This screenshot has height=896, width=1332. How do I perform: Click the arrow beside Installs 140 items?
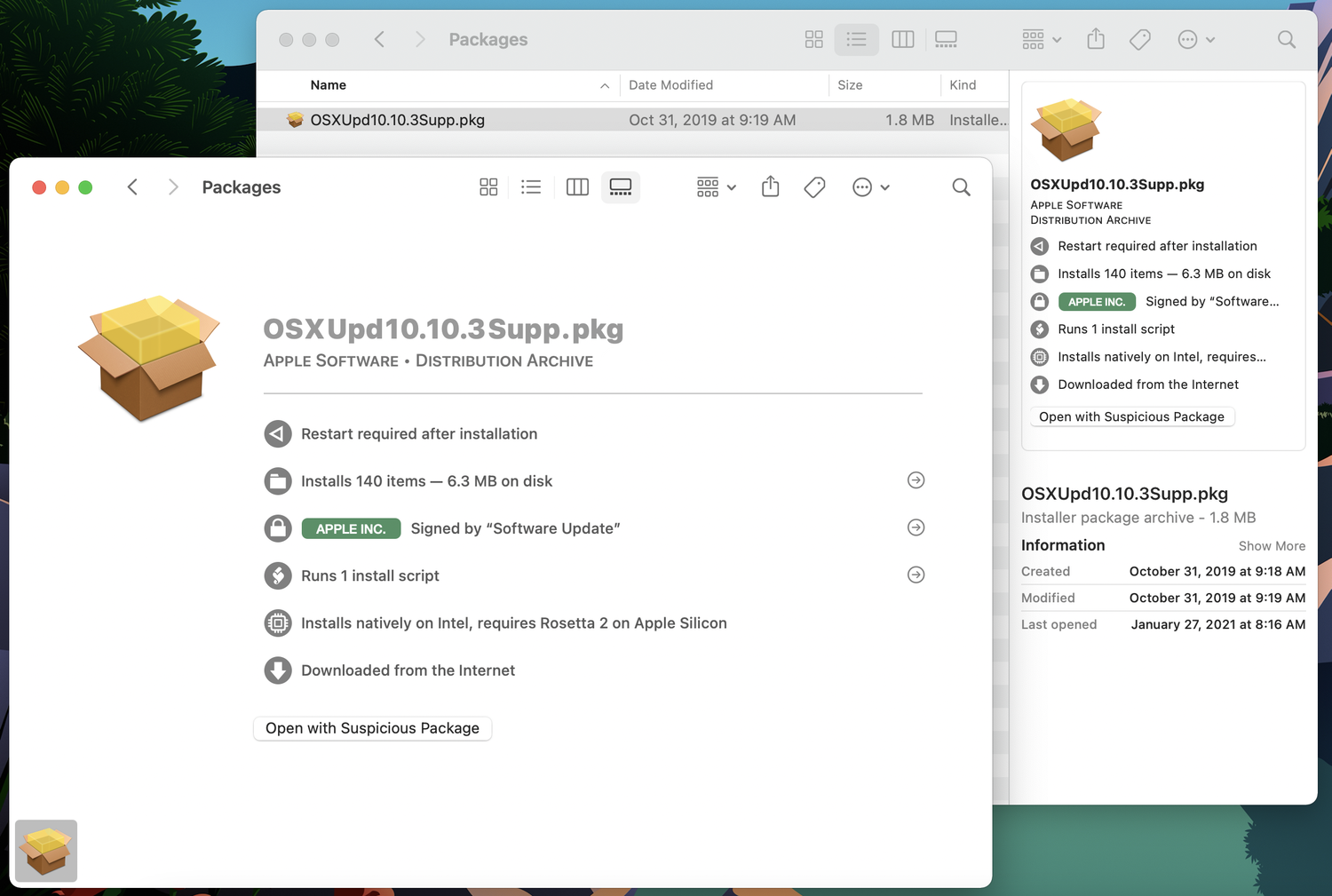click(916, 480)
